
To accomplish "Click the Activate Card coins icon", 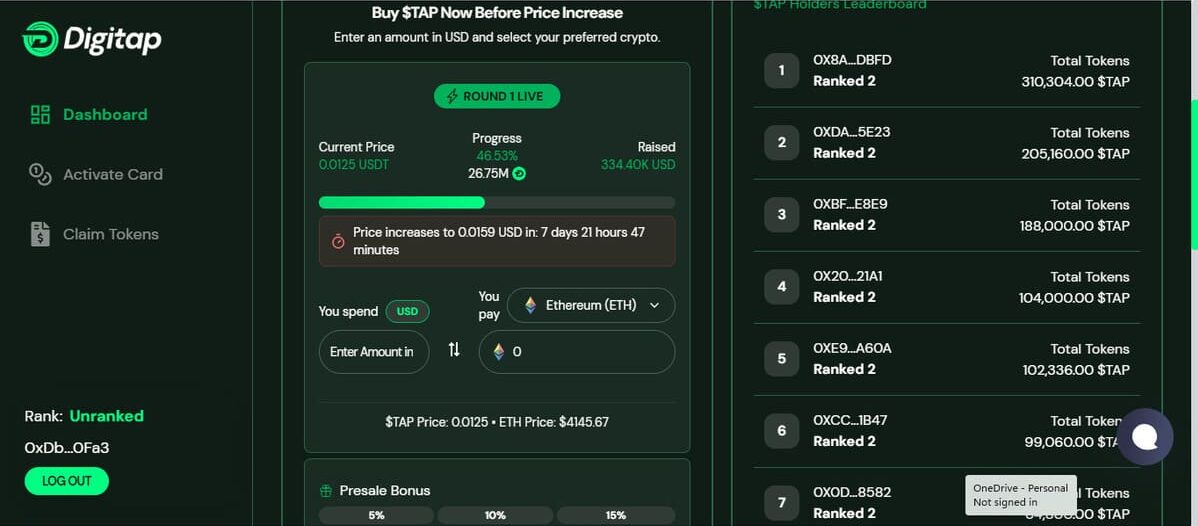I will 40,174.
